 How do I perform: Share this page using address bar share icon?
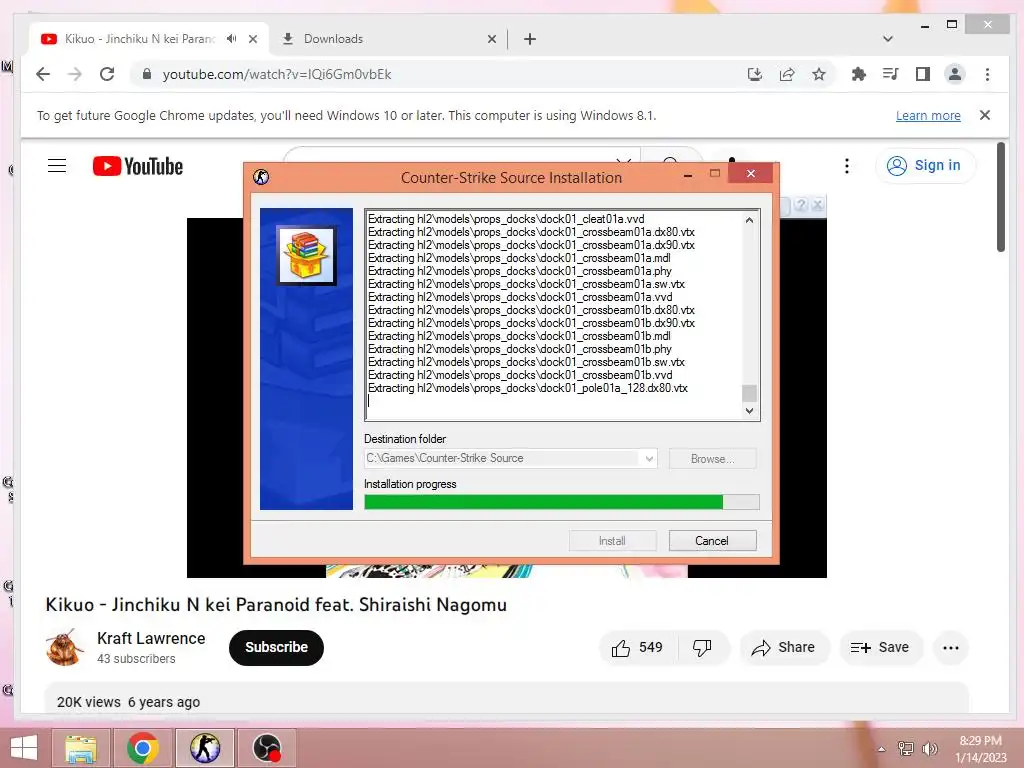[787, 74]
